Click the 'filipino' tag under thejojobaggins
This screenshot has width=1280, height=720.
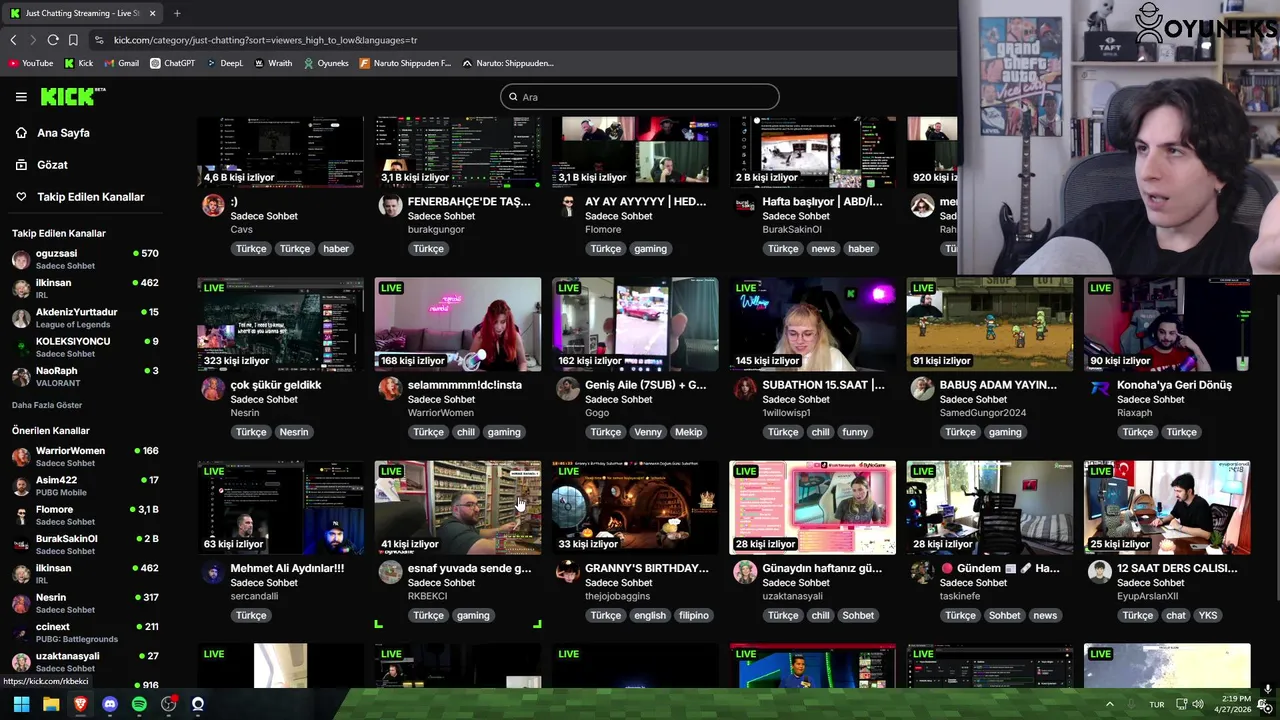point(694,616)
